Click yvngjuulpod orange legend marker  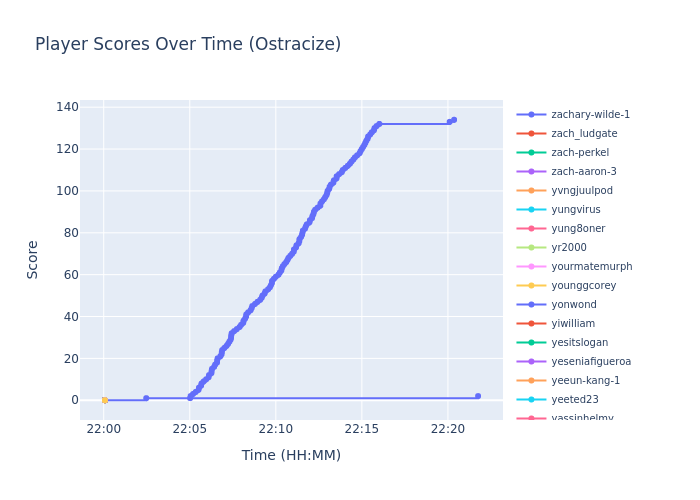pos(531,191)
